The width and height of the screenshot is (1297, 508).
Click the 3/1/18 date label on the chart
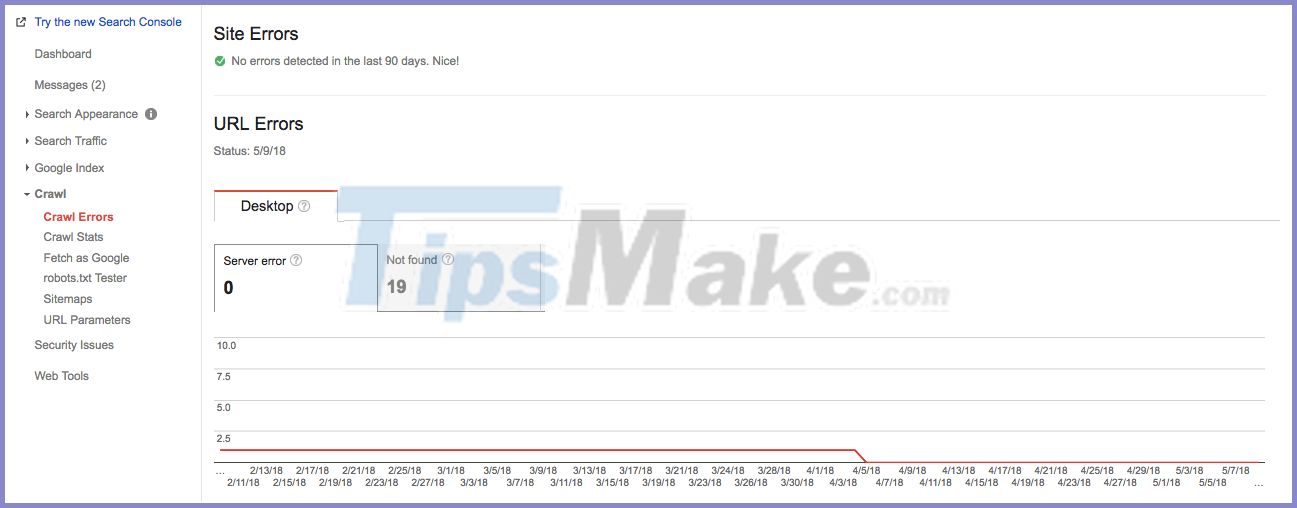[451, 470]
